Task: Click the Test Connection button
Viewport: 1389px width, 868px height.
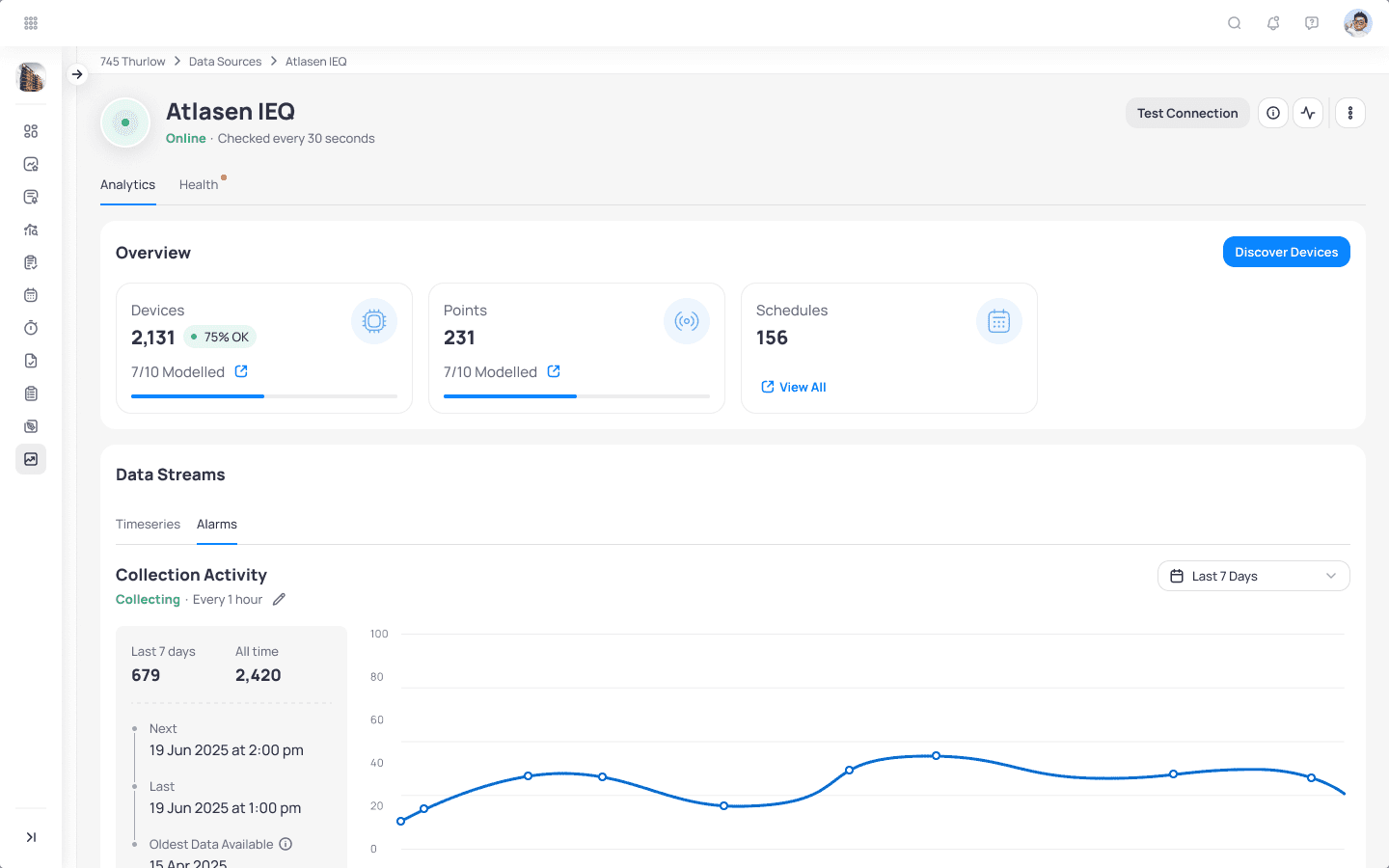Action: (x=1187, y=113)
